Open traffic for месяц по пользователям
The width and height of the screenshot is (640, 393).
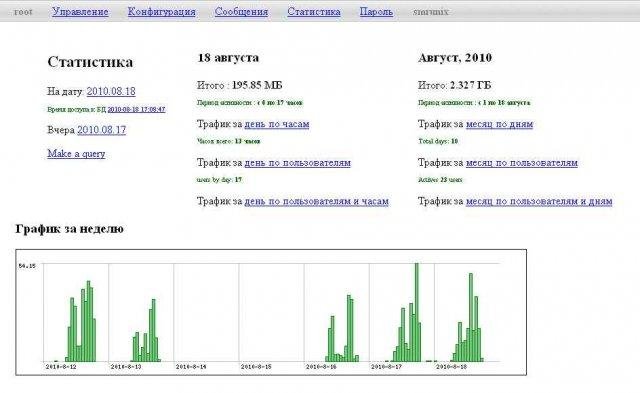pyautogui.click(x=522, y=162)
